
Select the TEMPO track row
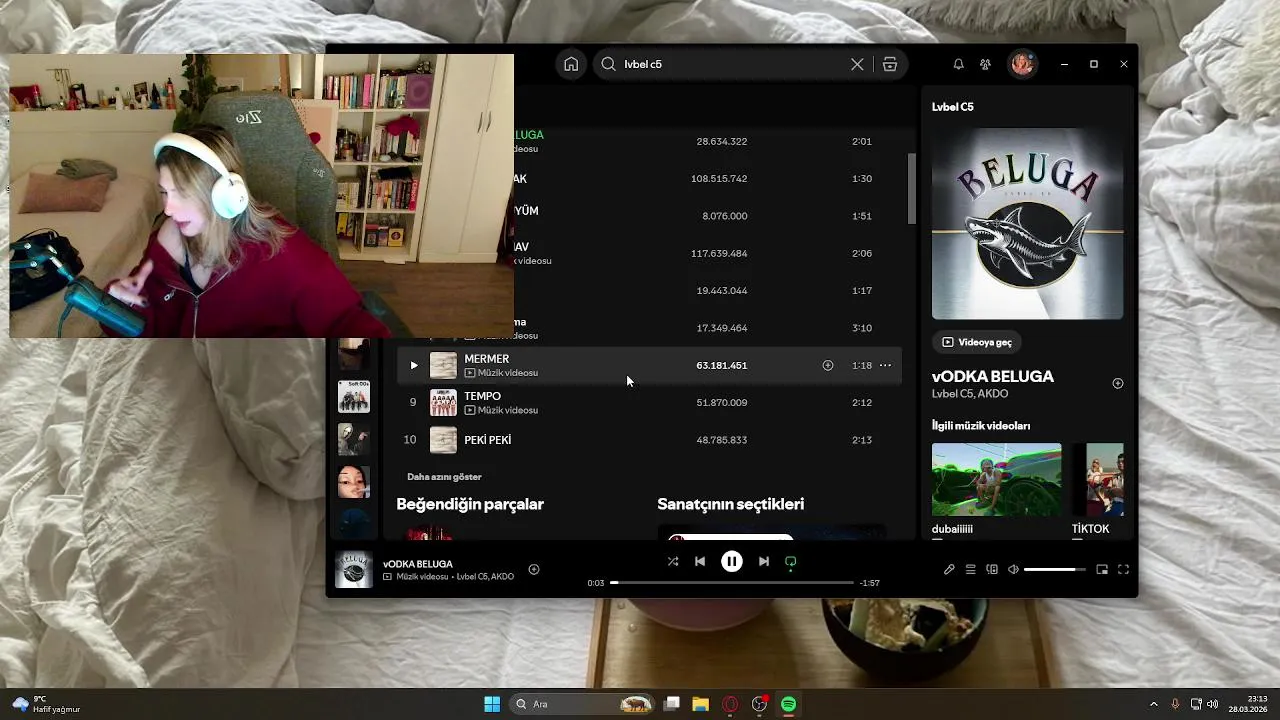point(649,402)
